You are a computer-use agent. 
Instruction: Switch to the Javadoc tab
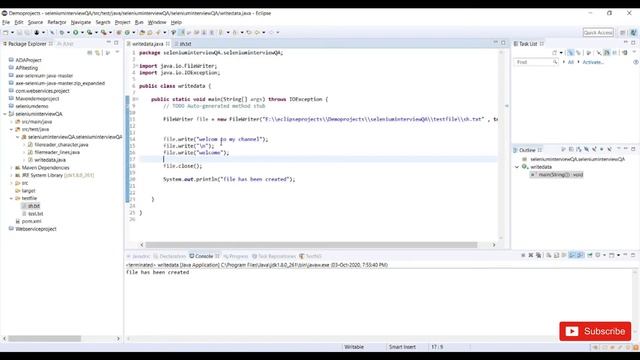(x=139, y=256)
